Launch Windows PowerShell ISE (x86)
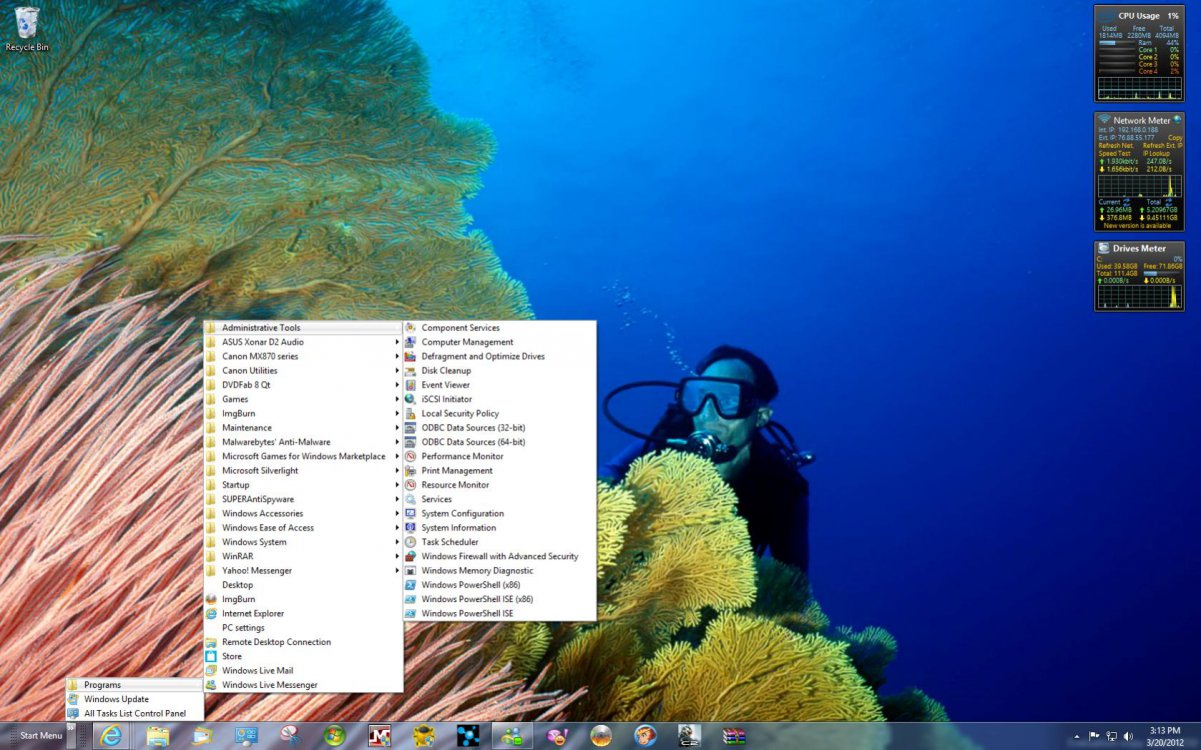 pos(499,599)
